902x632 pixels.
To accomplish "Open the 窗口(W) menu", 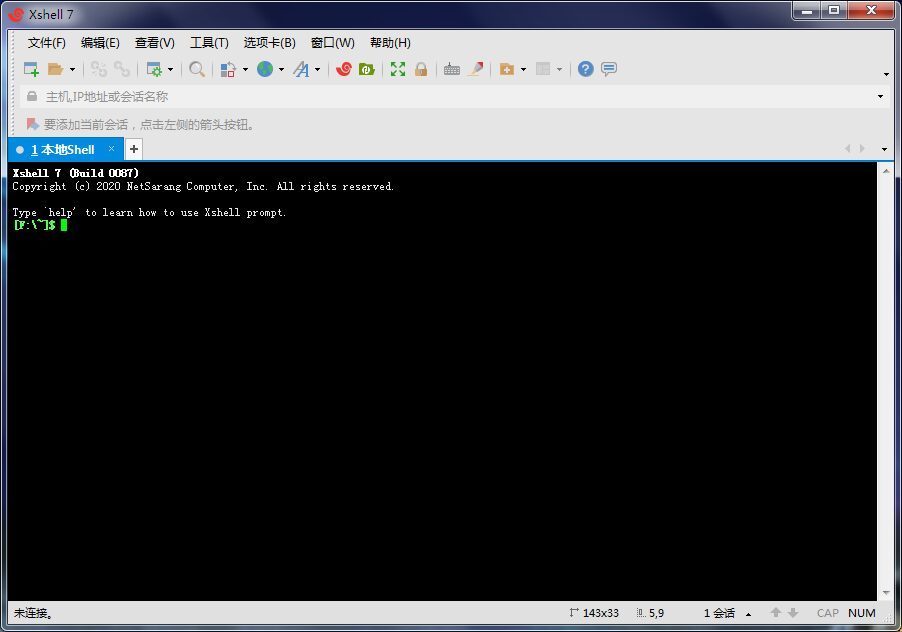I will coord(332,43).
